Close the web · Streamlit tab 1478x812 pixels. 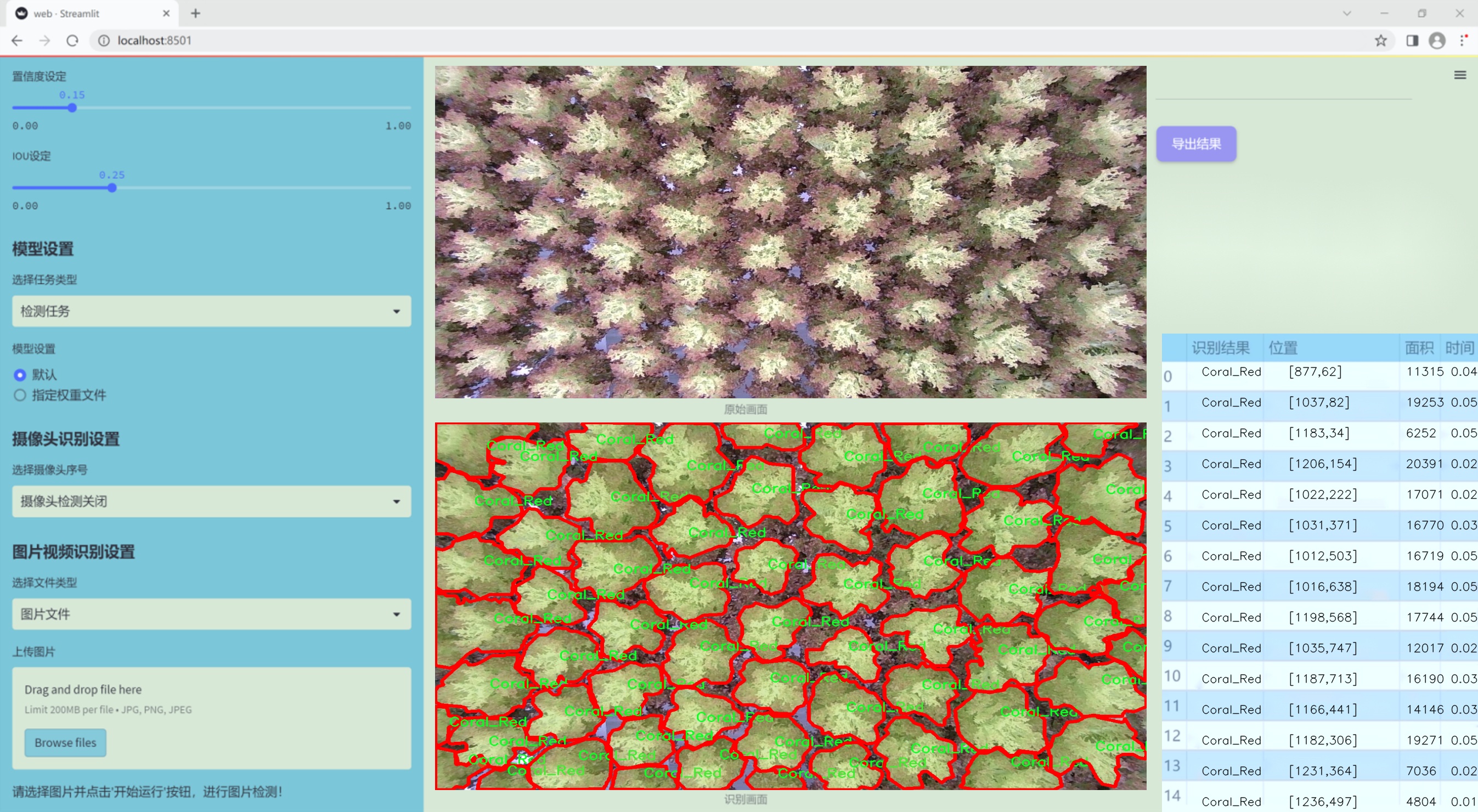(x=166, y=13)
